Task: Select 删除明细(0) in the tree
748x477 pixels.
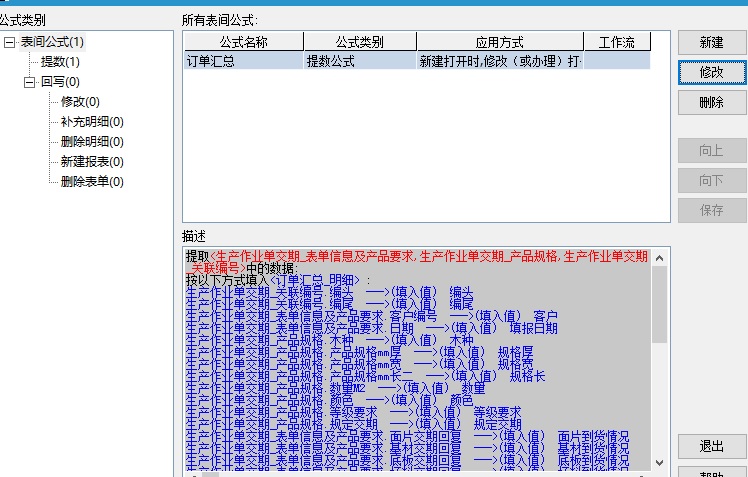Action: point(92,142)
